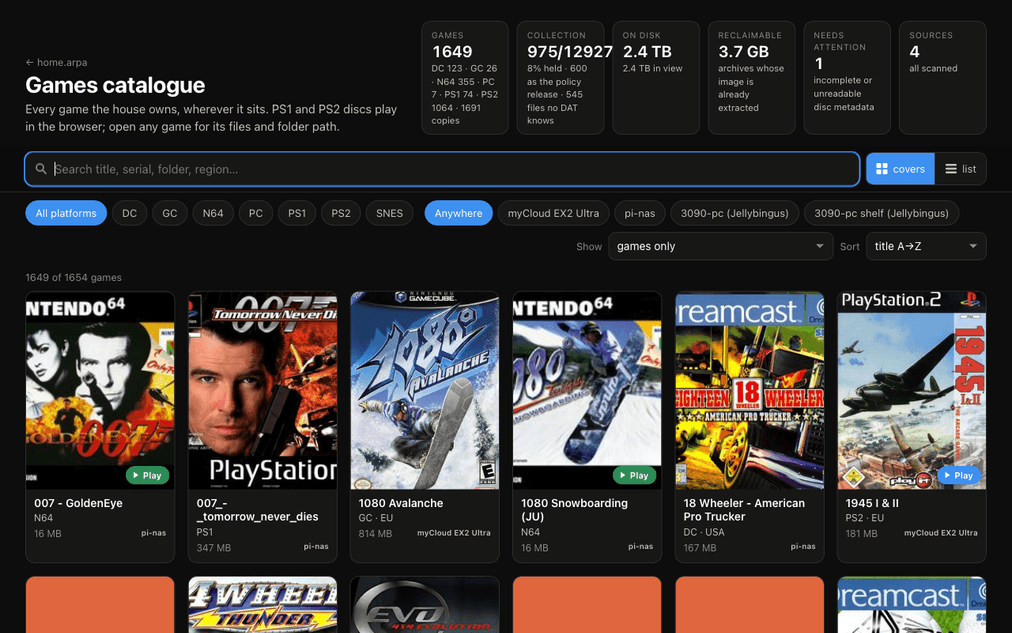Filter by SNES platform
The height and width of the screenshot is (633, 1012).
coord(389,213)
